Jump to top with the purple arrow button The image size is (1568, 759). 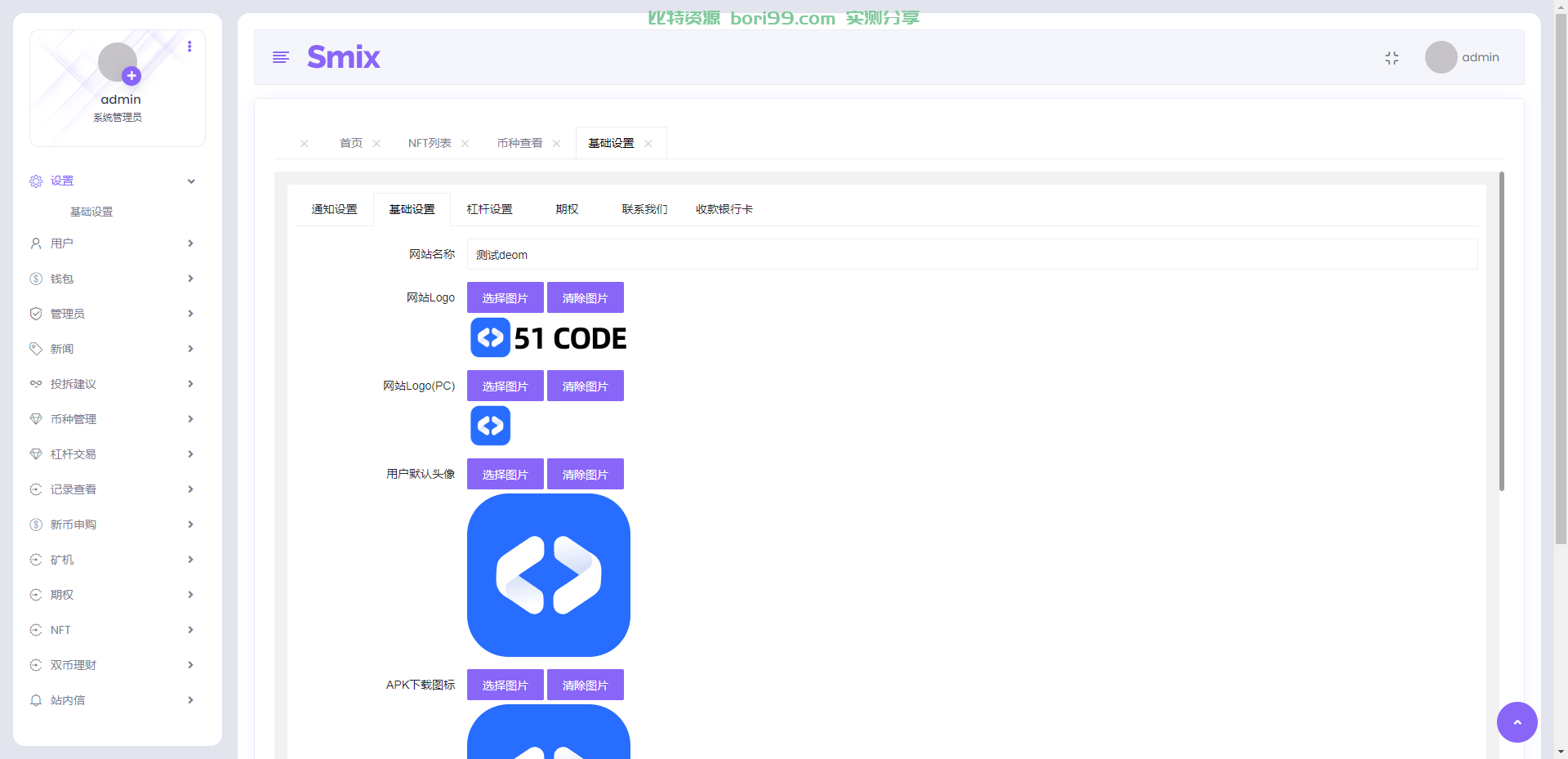coord(1517,722)
